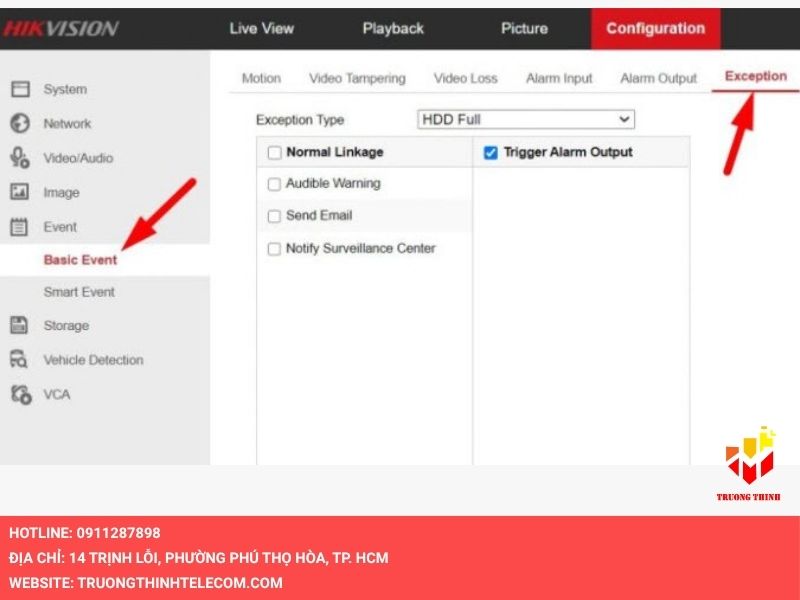Screen dimensions: 800x600
Task: Click the System window icon in sidebar
Action: (x=20, y=89)
